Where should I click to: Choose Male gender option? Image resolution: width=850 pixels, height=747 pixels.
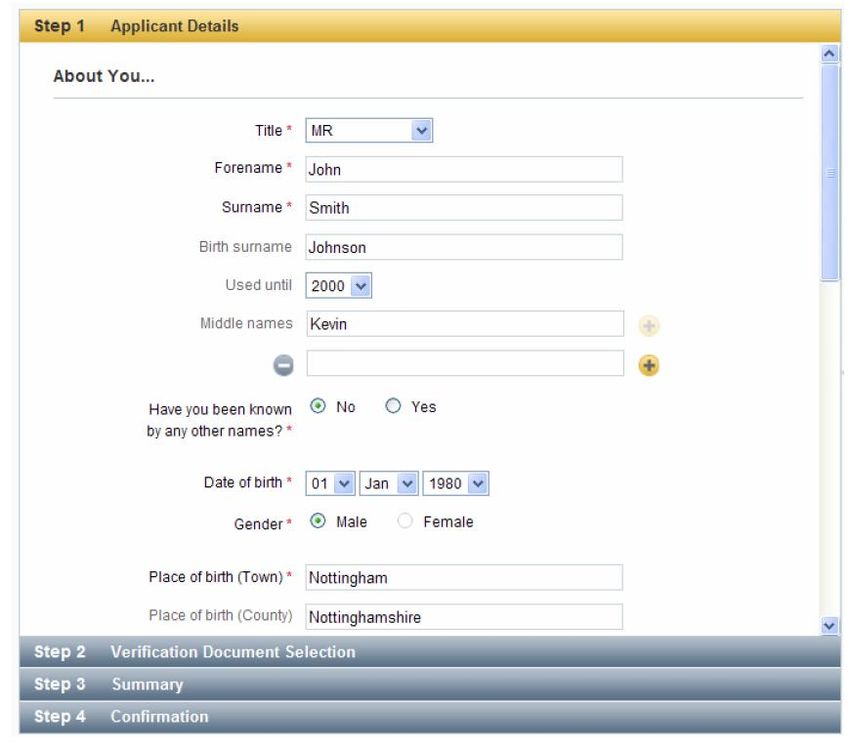click(x=318, y=521)
